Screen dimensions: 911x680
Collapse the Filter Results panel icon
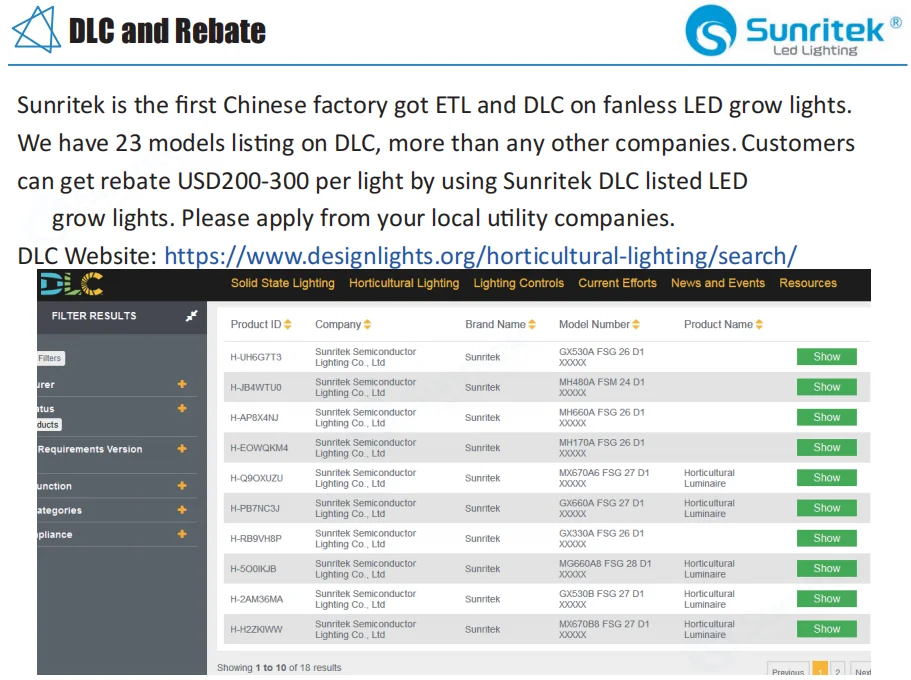pos(191,316)
